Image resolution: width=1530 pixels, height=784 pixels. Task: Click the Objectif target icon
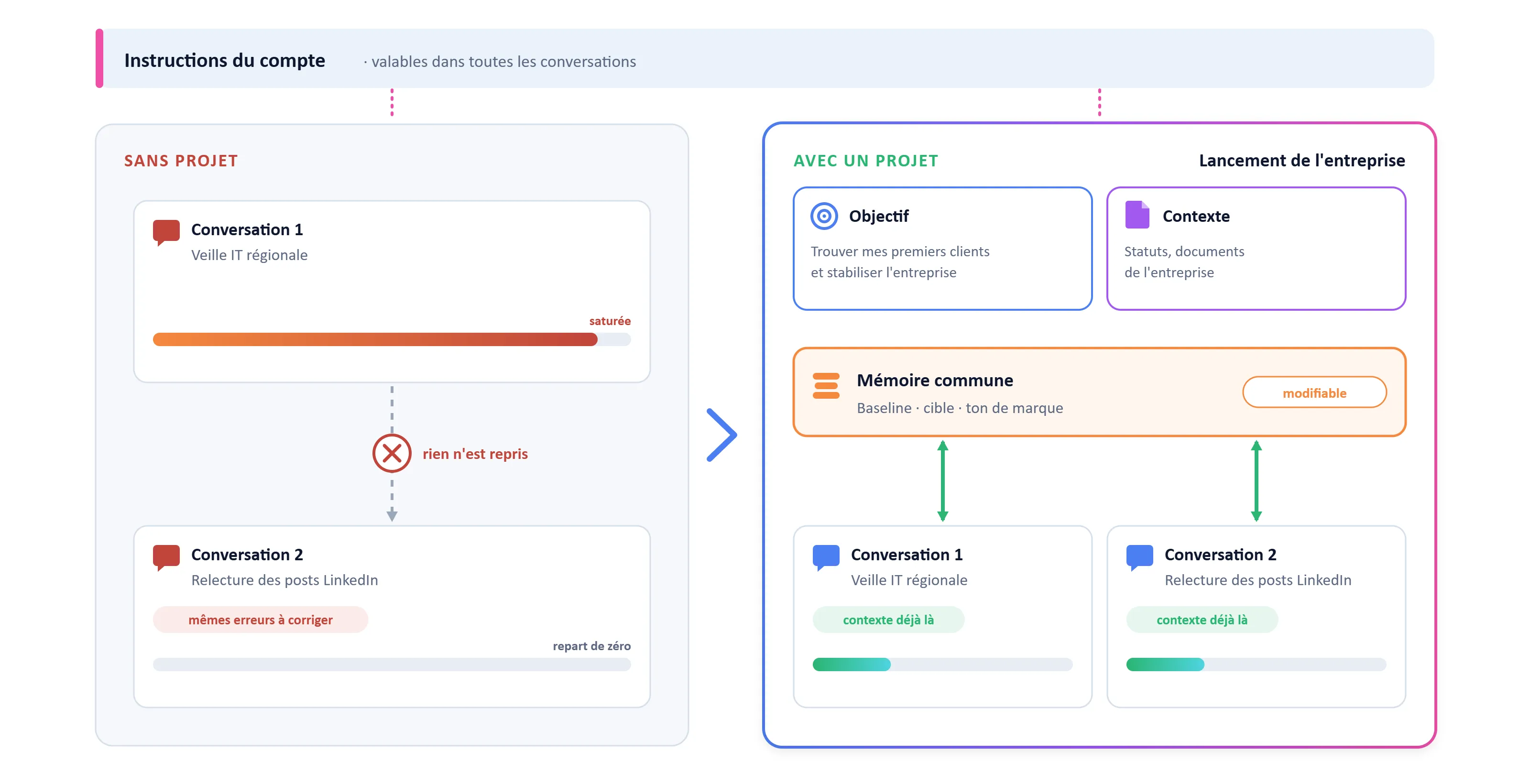coord(824,216)
